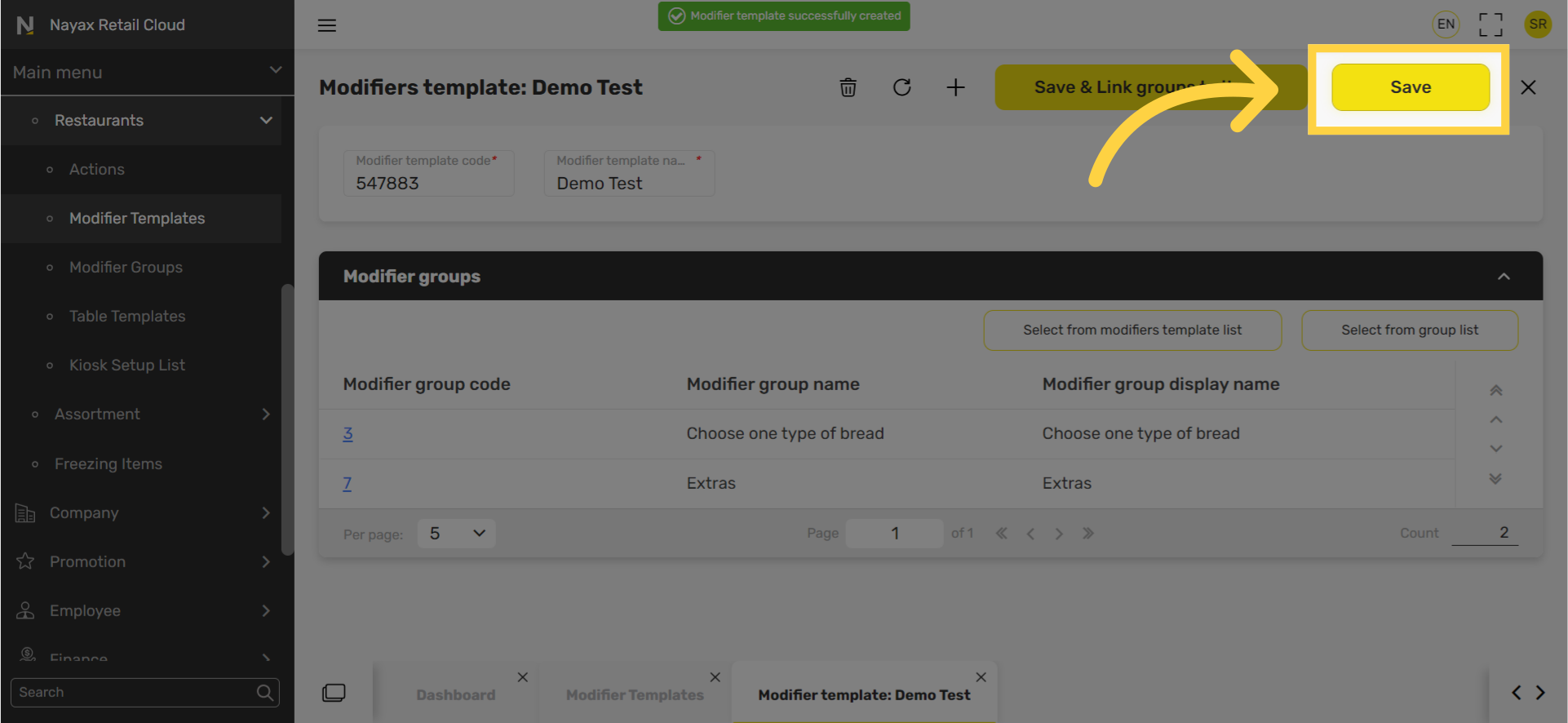This screenshot has height=723, width=1568.
Task: Click the trash delete icon
Action: click(848, 87)
